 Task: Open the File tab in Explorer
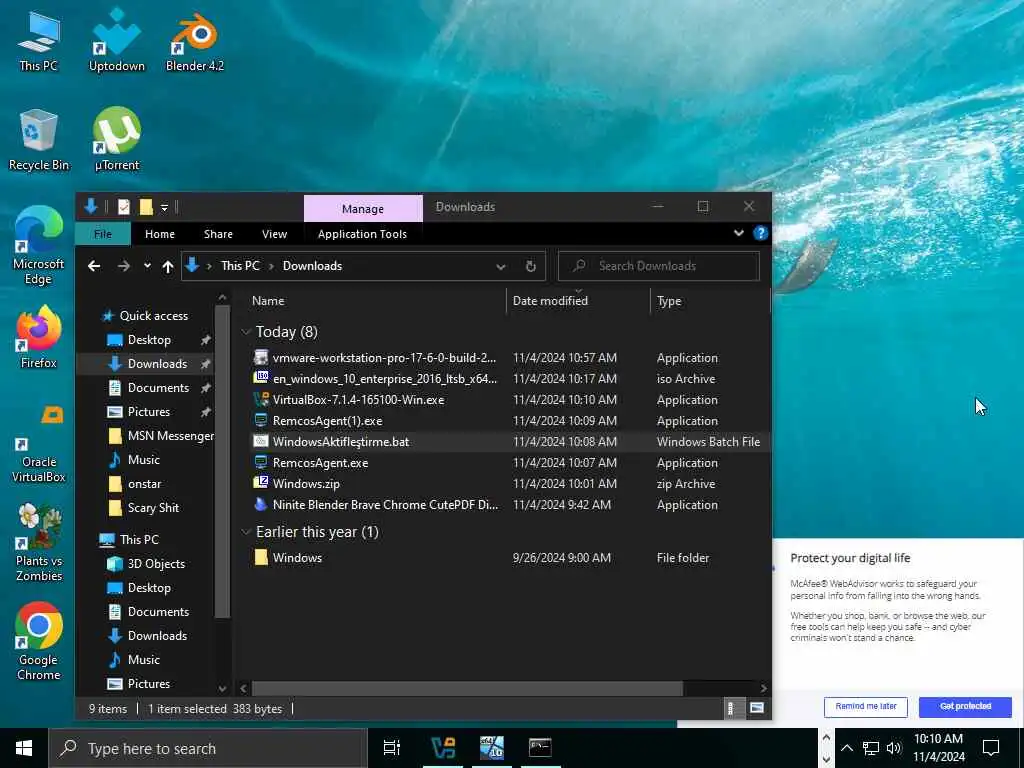click(x=103, y=234)
